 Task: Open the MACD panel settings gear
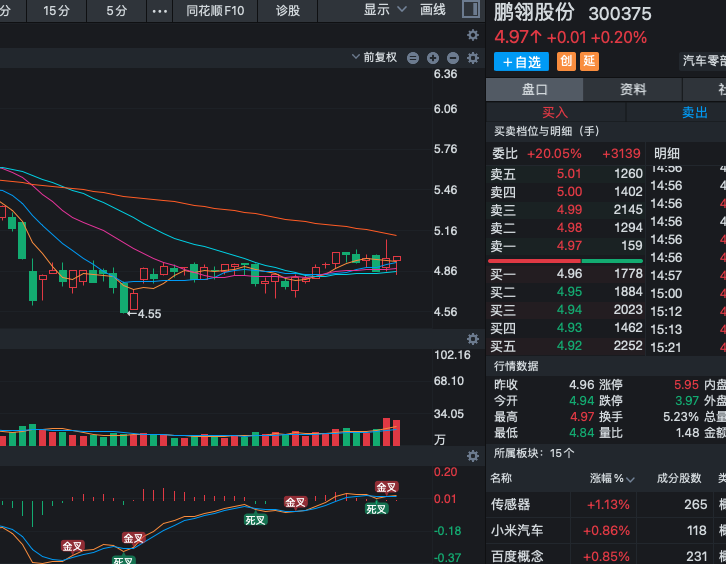(472, 456)
